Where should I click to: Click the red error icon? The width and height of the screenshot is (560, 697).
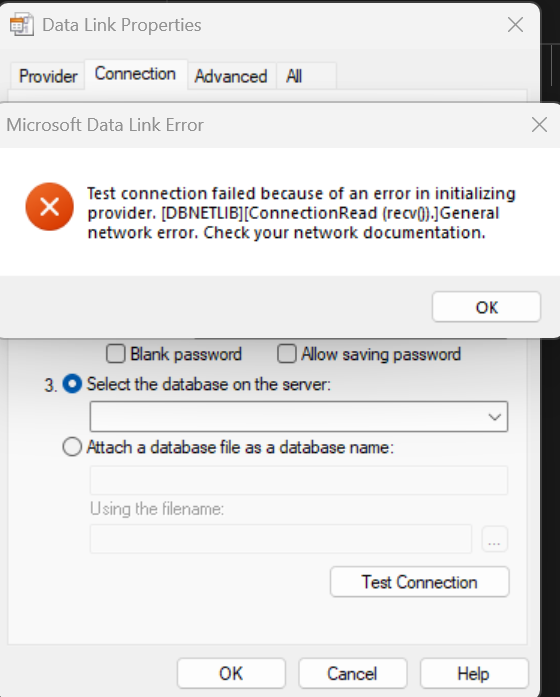49,207
